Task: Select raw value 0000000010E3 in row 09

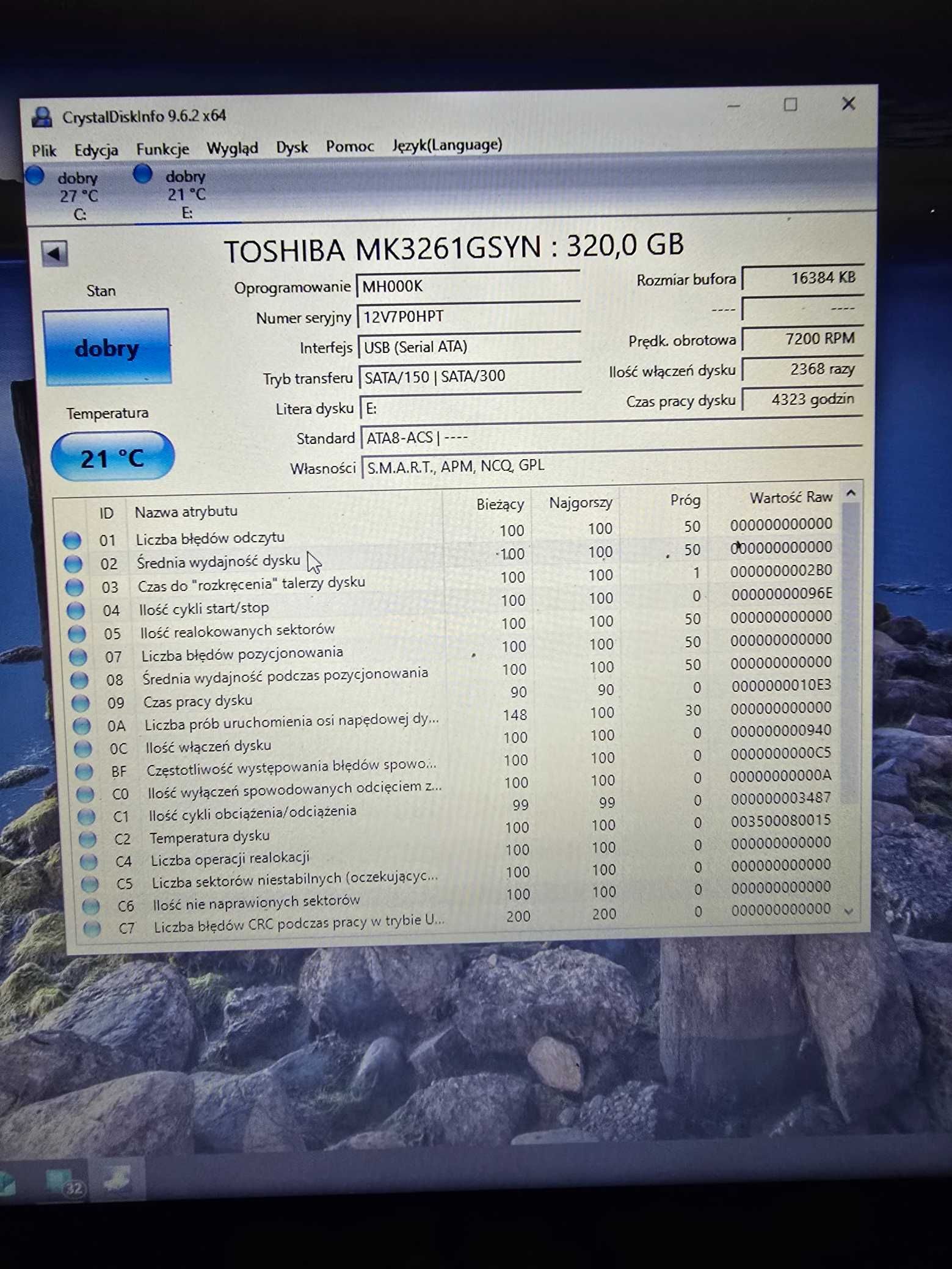Action: coord(781,685)
